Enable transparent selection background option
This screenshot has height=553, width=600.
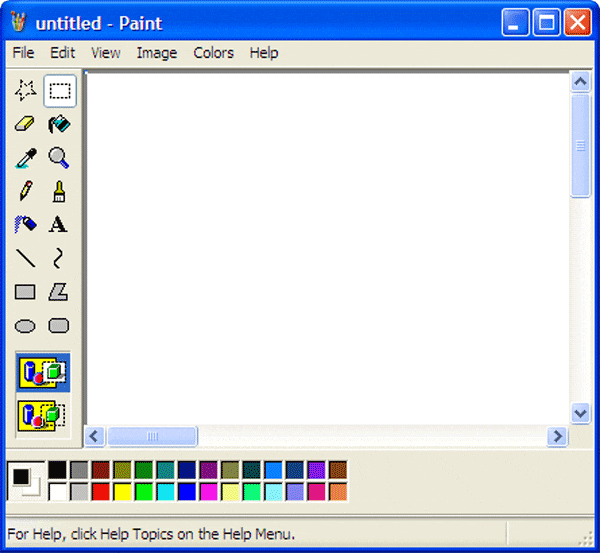pyautogui.click(x=43, y=415)
